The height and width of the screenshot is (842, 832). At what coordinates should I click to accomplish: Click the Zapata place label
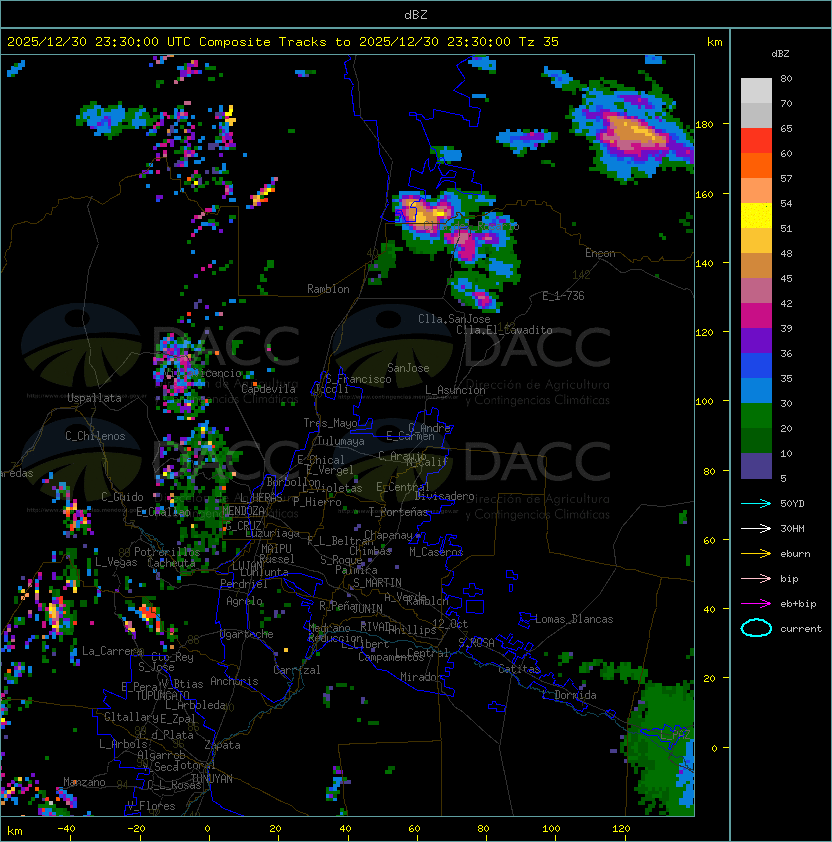coord(222,745)
